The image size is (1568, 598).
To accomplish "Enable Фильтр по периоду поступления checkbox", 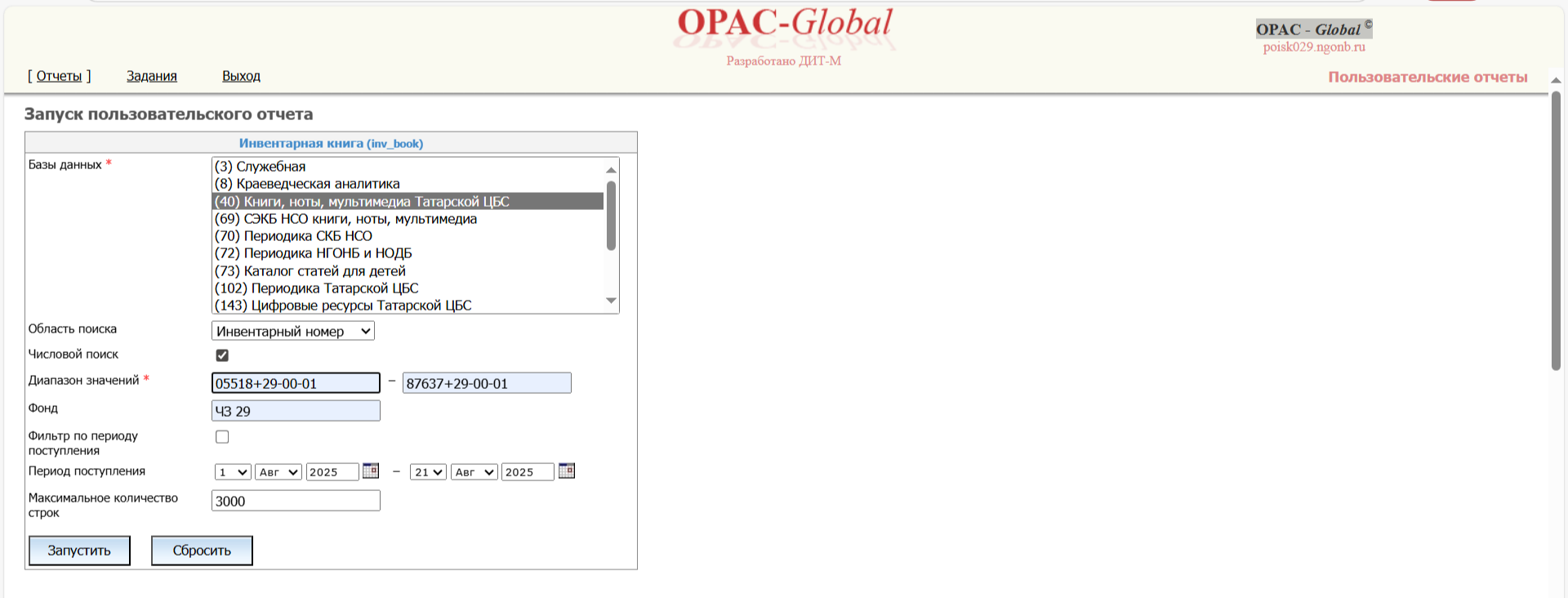I will pos(222,437).
